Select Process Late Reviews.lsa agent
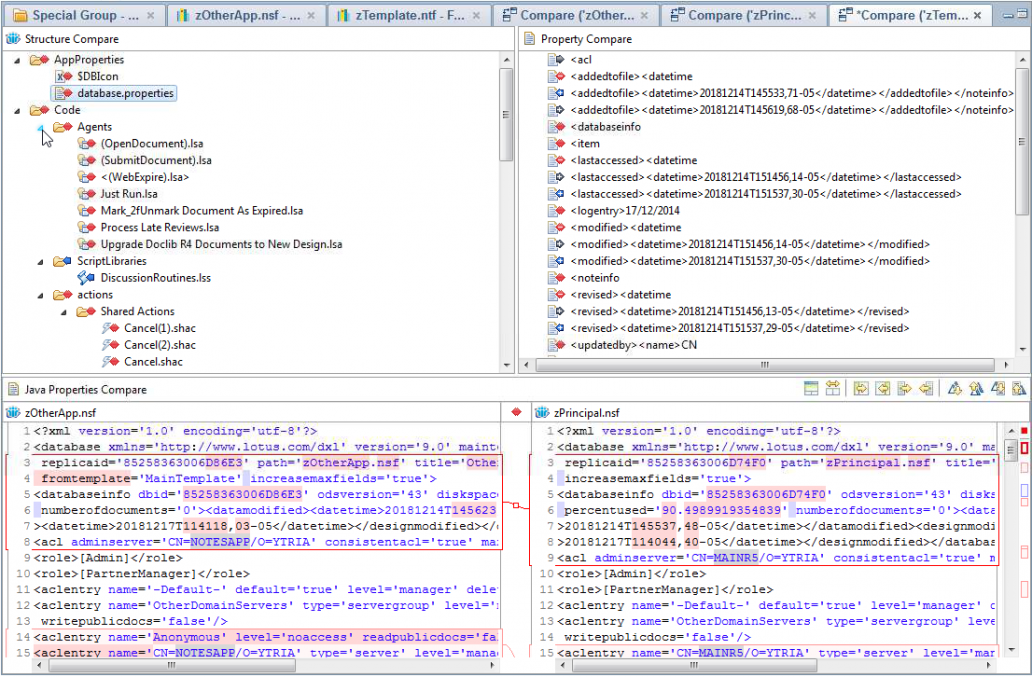The image size is (1032, 677). [x=160, y=227]
